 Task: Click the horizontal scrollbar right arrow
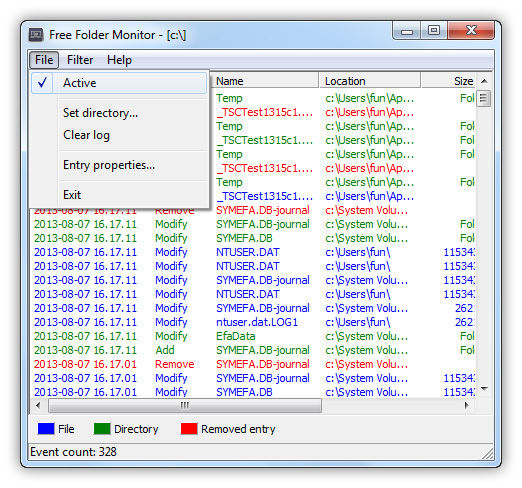point(467,405)
